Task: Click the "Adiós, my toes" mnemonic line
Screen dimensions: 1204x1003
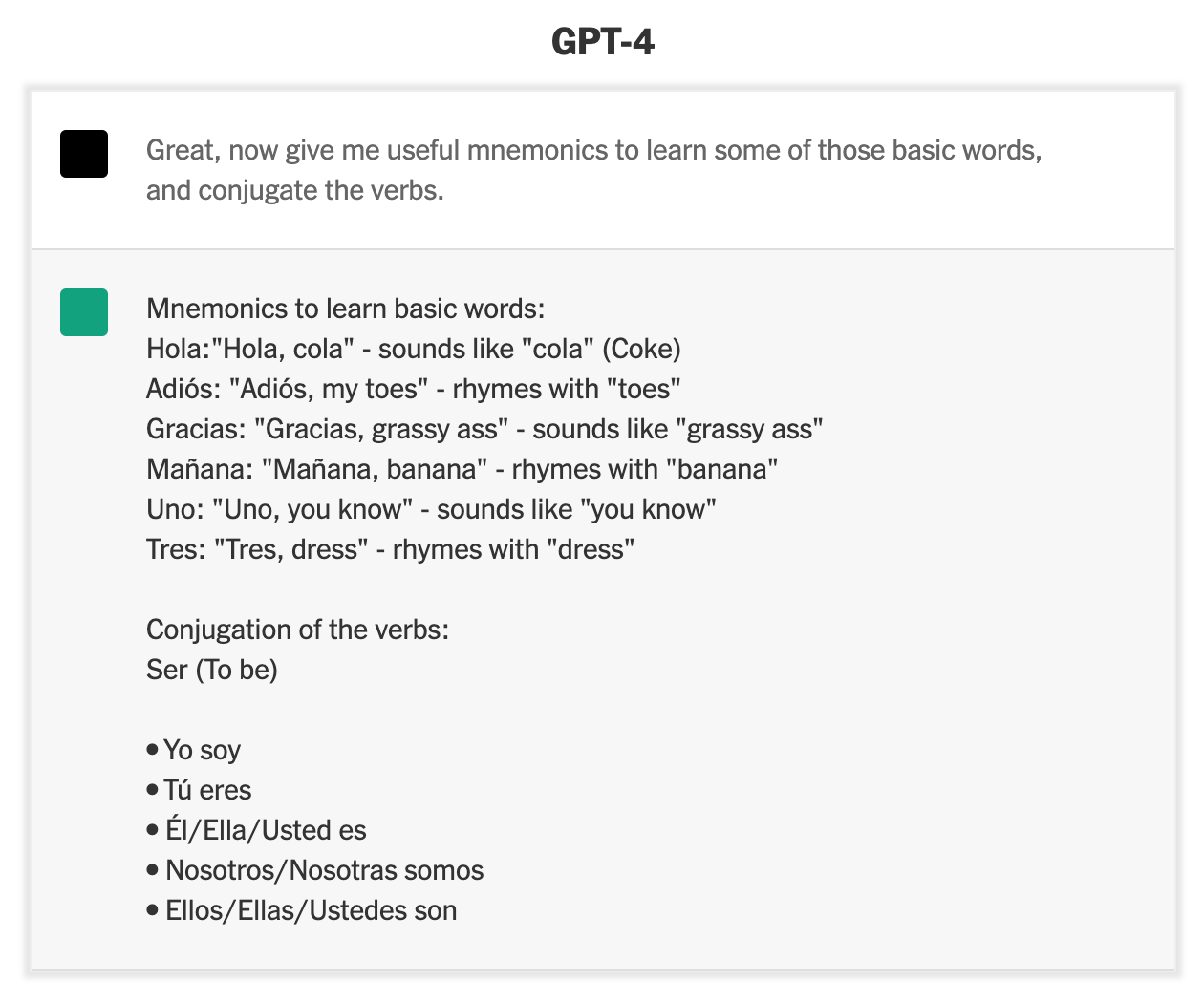Action: pos(413,389)
